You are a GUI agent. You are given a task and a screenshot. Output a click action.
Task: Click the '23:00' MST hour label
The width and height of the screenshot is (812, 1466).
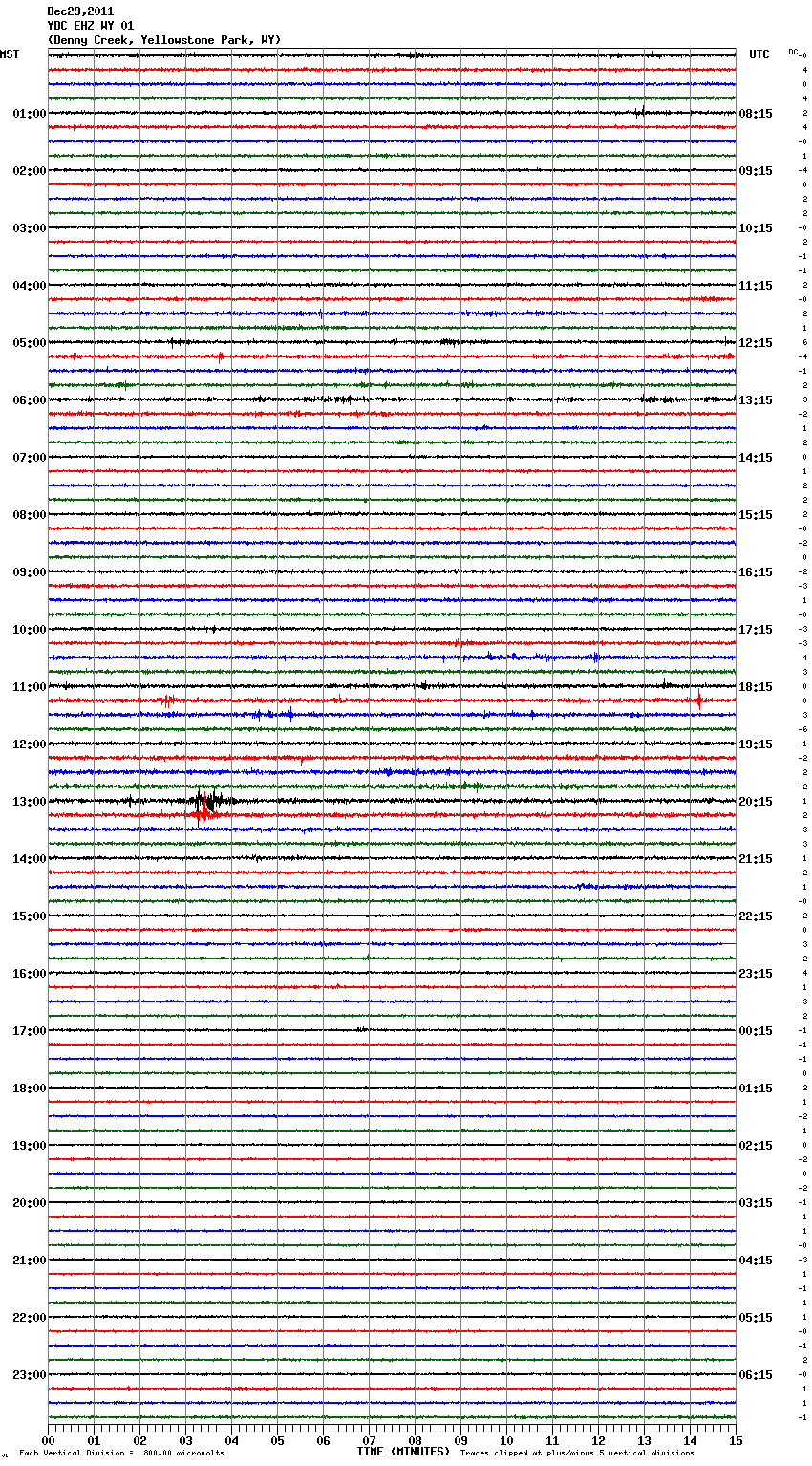[30, 1375]
